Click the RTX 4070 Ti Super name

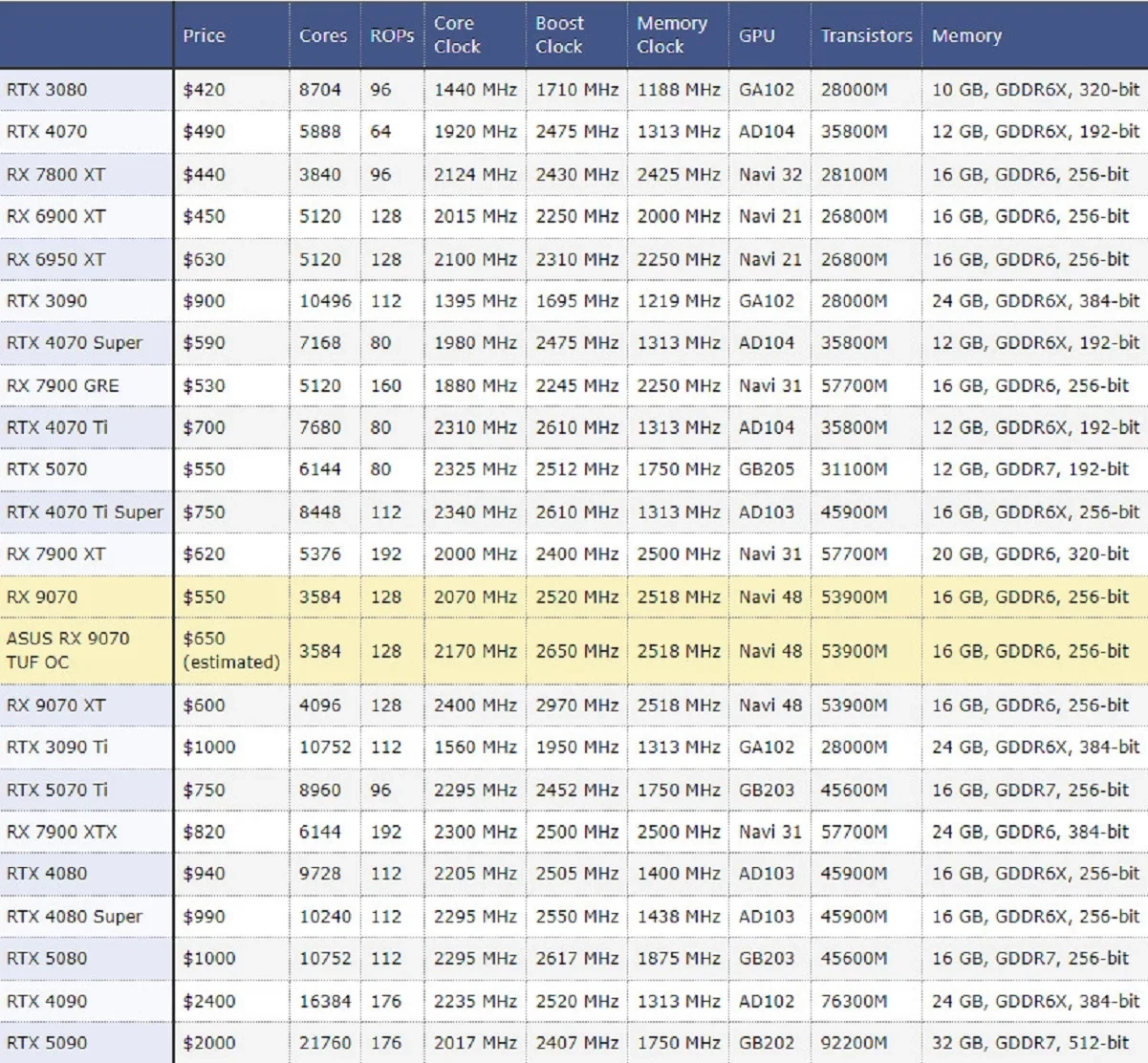tap(85, 511)
